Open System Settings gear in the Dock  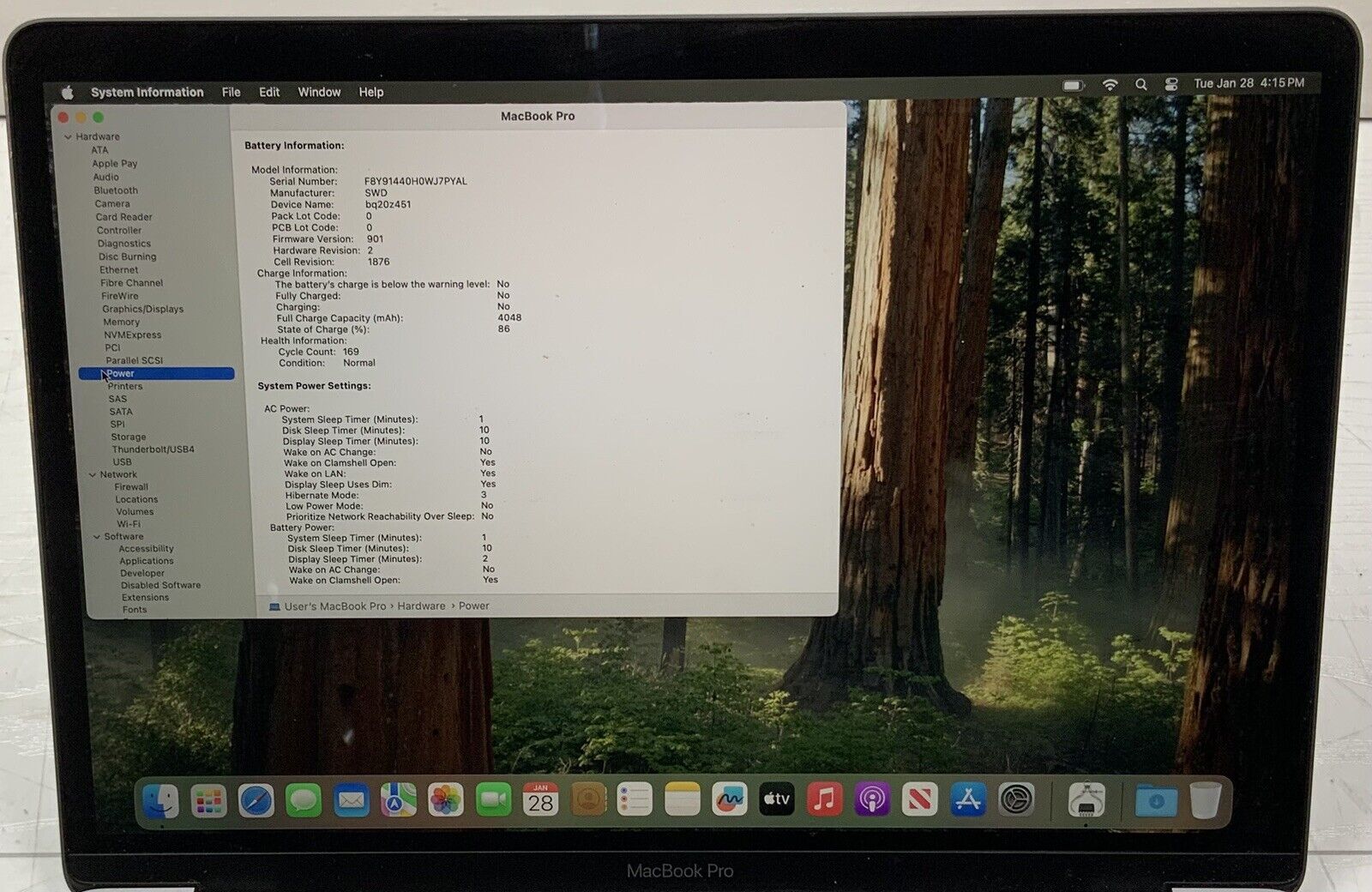point(1016,799)
